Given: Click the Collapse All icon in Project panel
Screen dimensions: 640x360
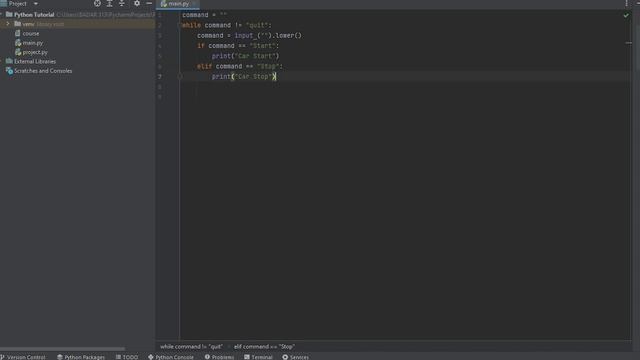Looking at the screenshot, I should click(122, 4).
